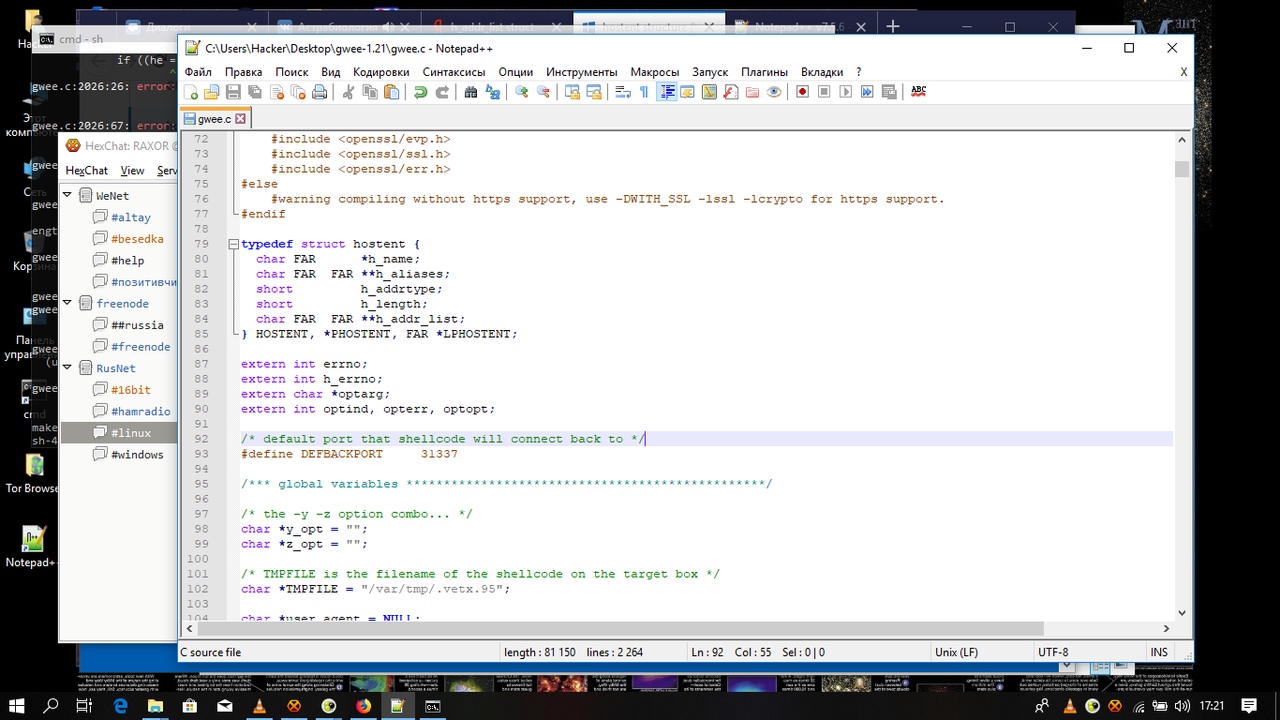Viewport: 1280px width, 720px height.
Task: Click the Close document toolbar icon
Action: click(276, 92)
